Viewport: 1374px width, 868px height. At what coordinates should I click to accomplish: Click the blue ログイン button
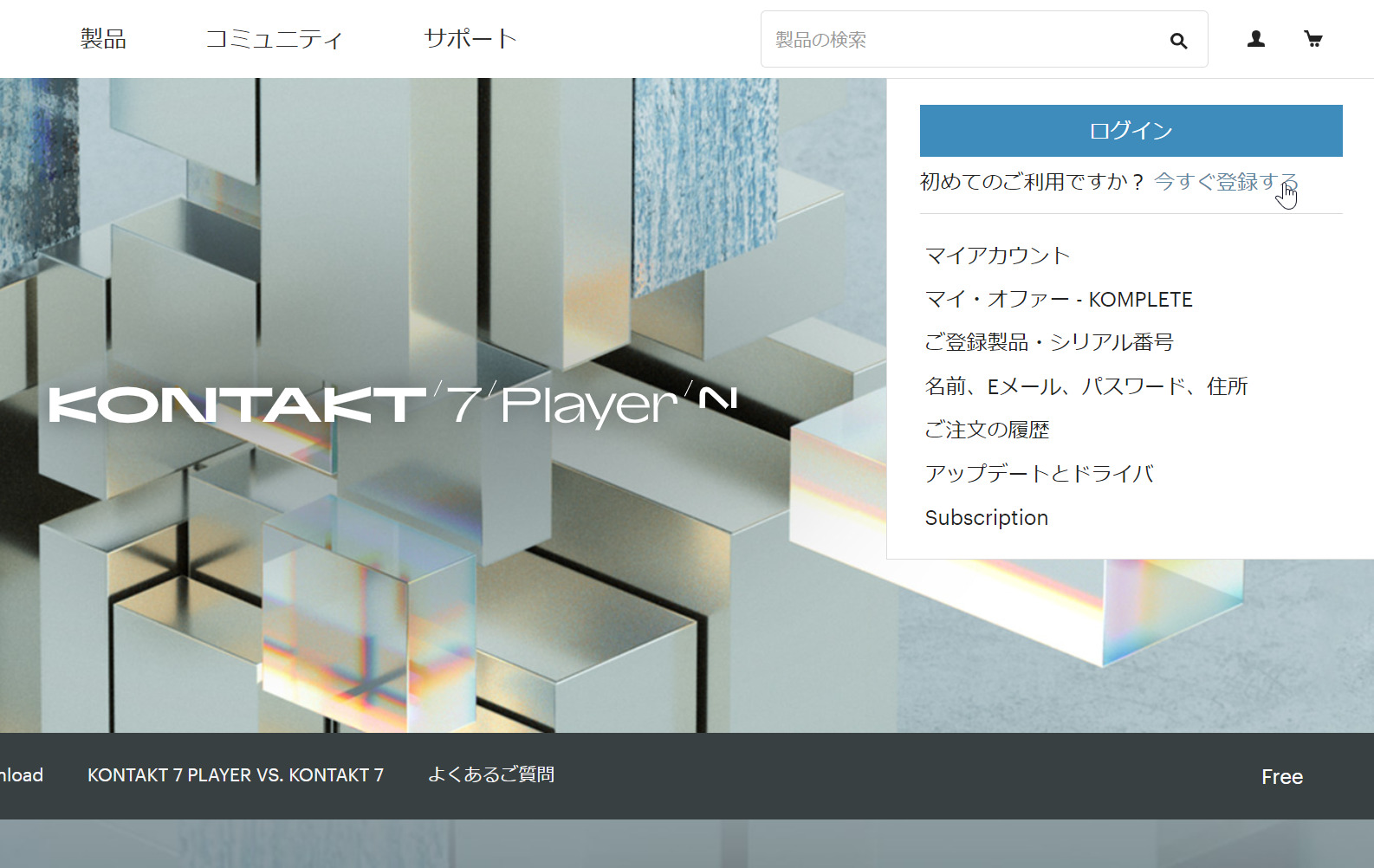[1131, 131]
